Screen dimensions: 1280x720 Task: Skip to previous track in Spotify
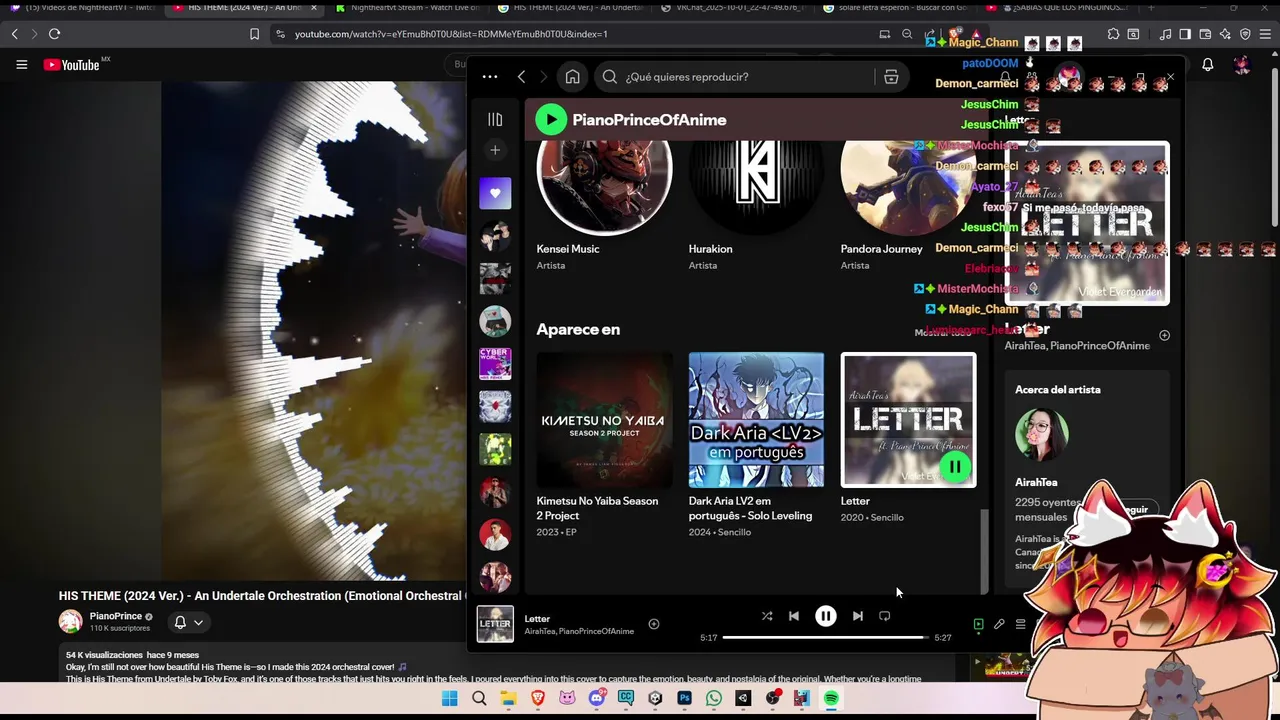pos(794,616)
